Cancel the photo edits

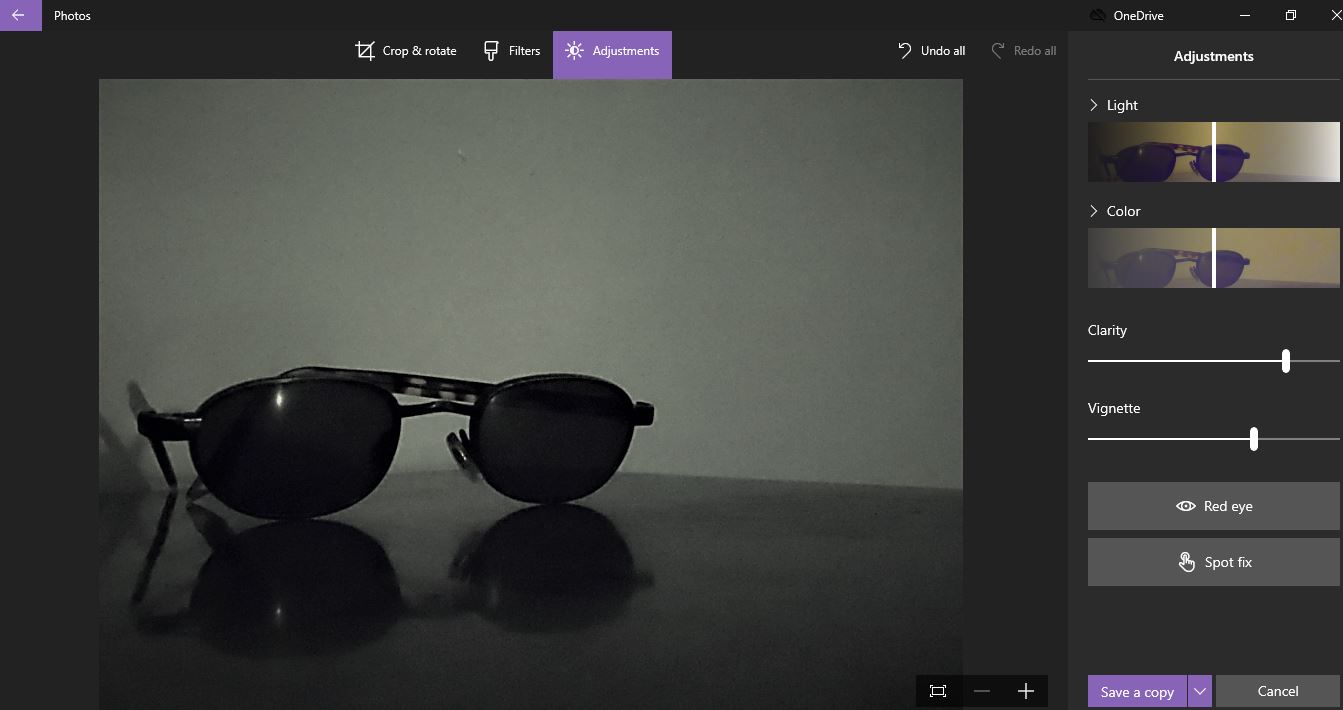click(x=1277, y=692)
